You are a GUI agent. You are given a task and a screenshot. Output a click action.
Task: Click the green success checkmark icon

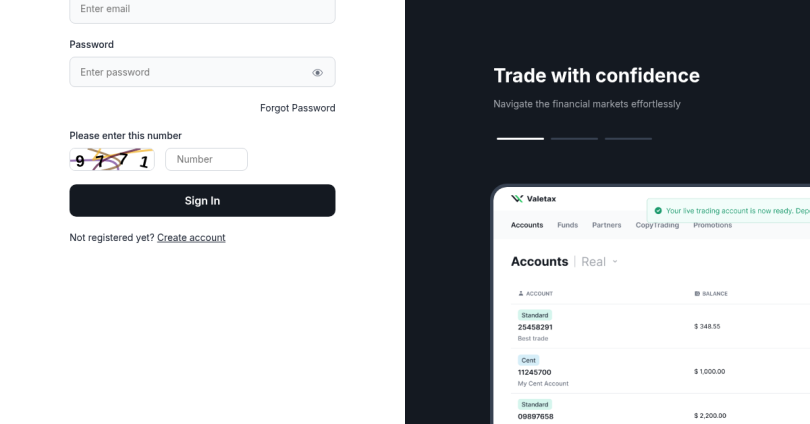pyautogui.click(x=657, y=210)
